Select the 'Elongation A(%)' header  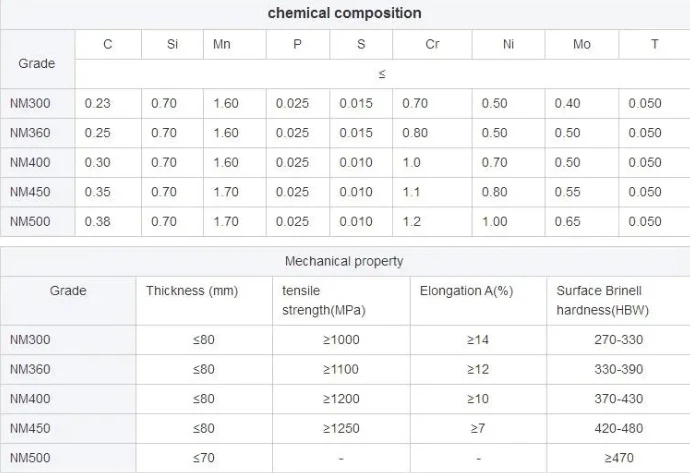pyautogui.click(x=466, y=291)
